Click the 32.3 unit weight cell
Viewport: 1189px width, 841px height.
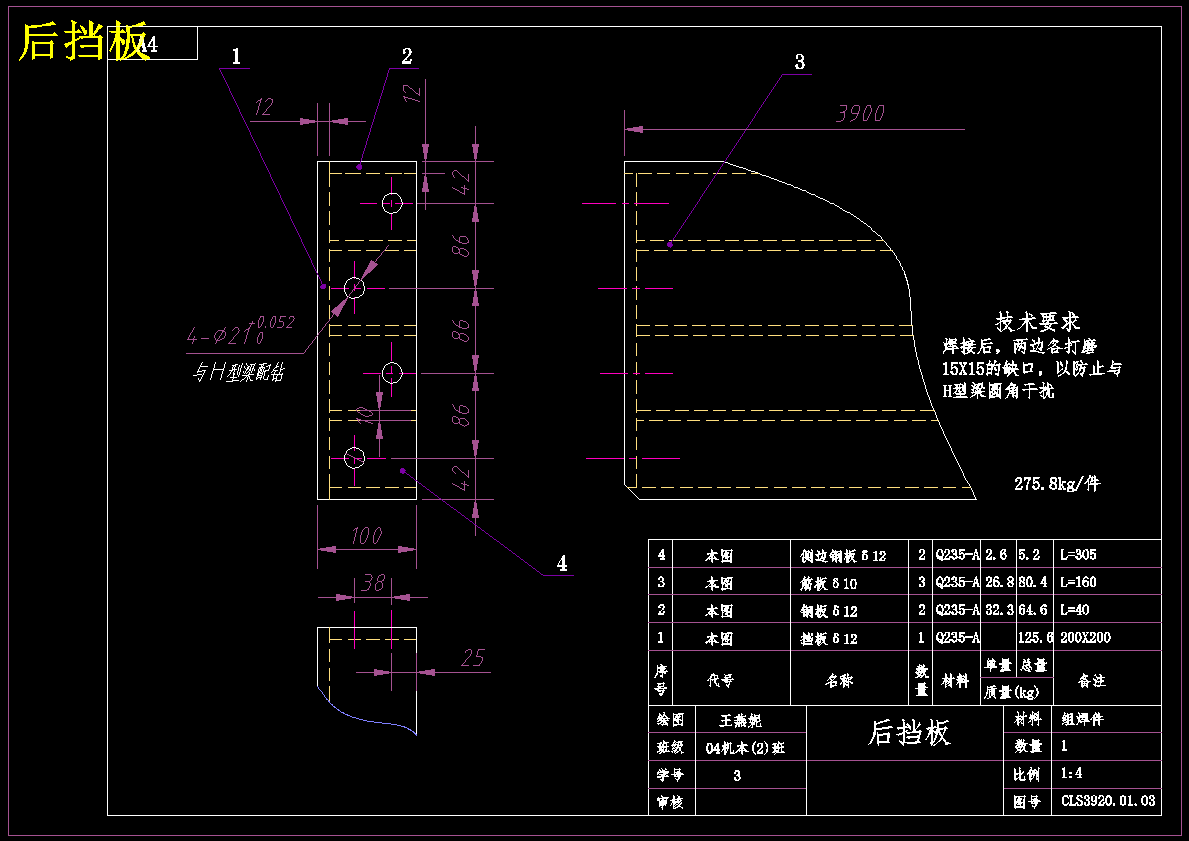click(999, 610)
